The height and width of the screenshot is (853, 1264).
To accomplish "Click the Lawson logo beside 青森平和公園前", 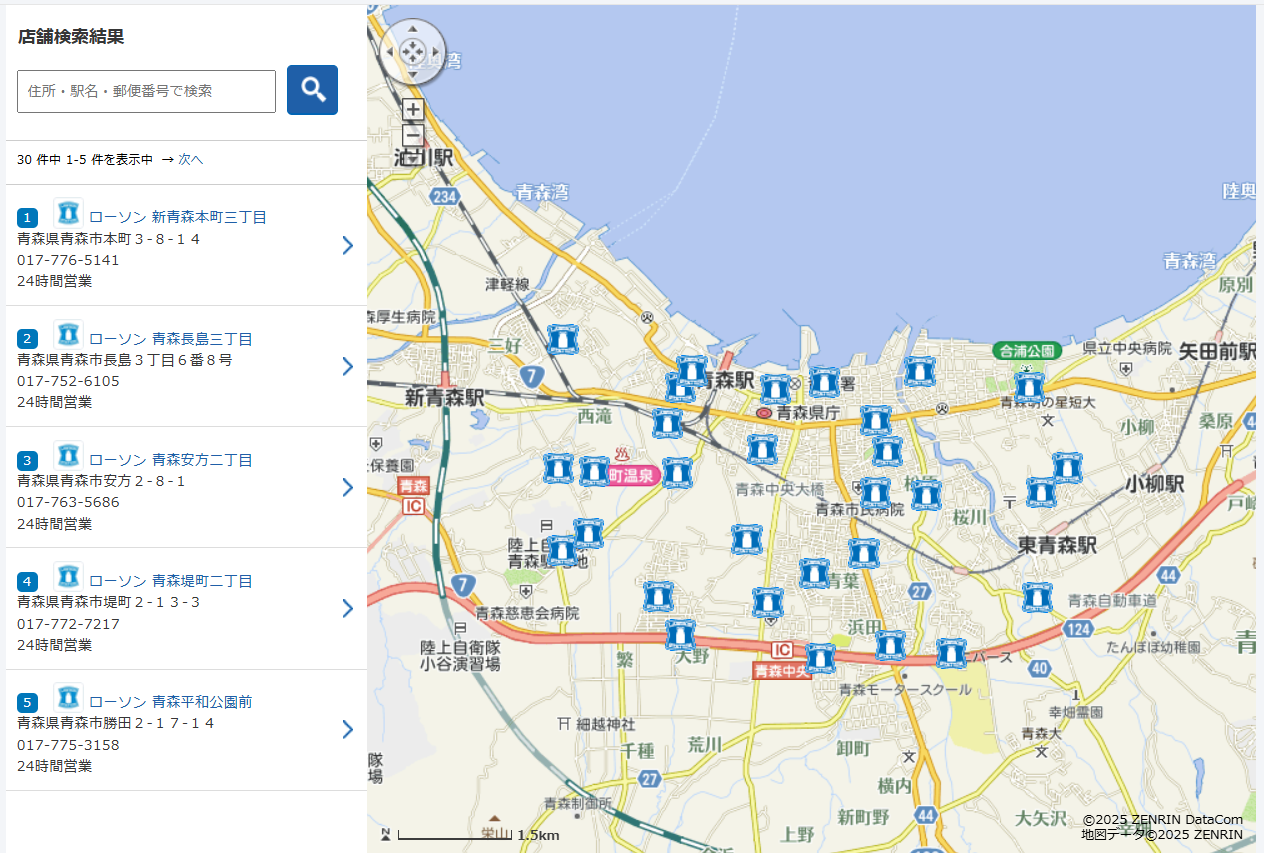I will 68,697.
